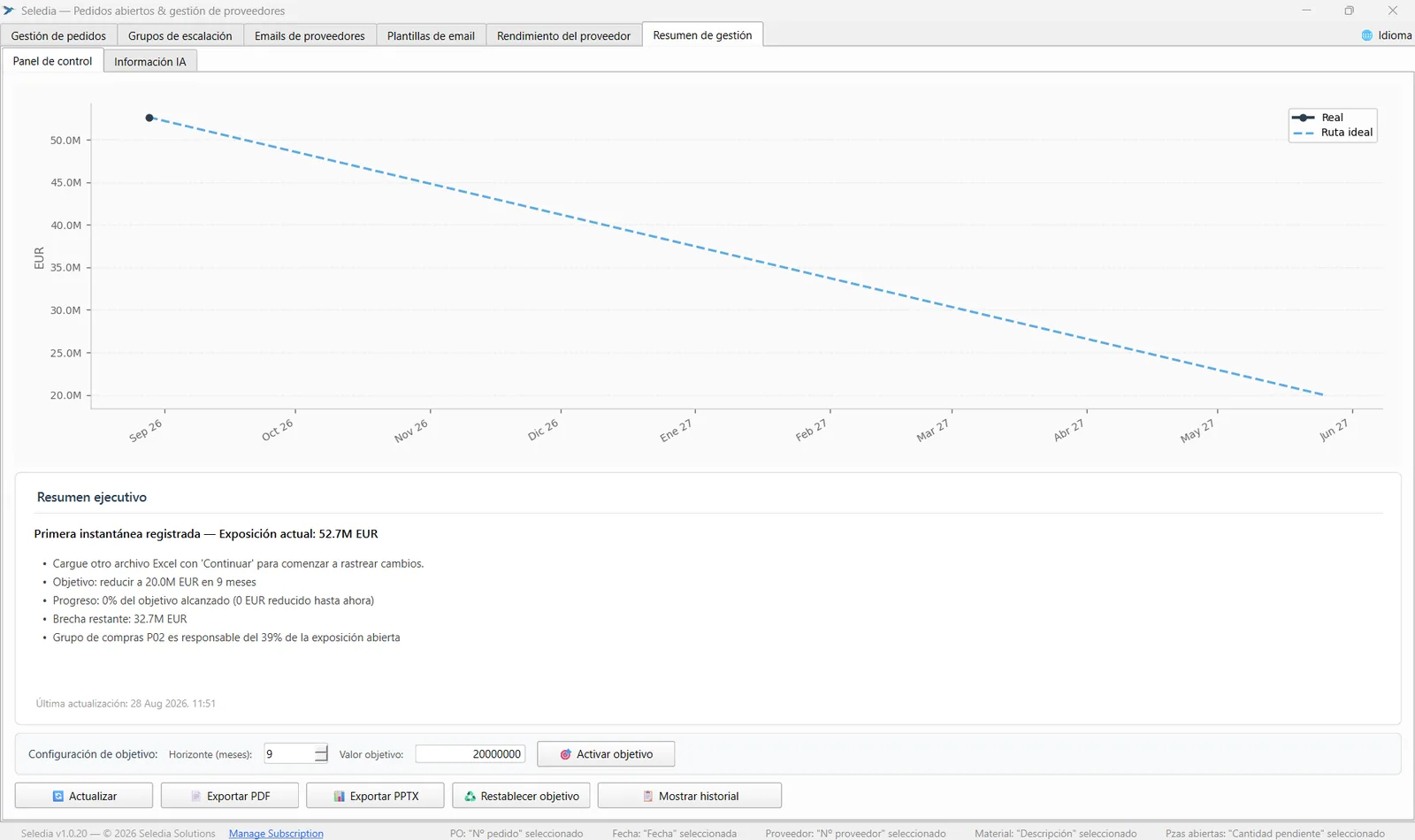Screen dimensions: 1415x840
Task: Click the refresh icon on Actualizar
Action: 57,796
